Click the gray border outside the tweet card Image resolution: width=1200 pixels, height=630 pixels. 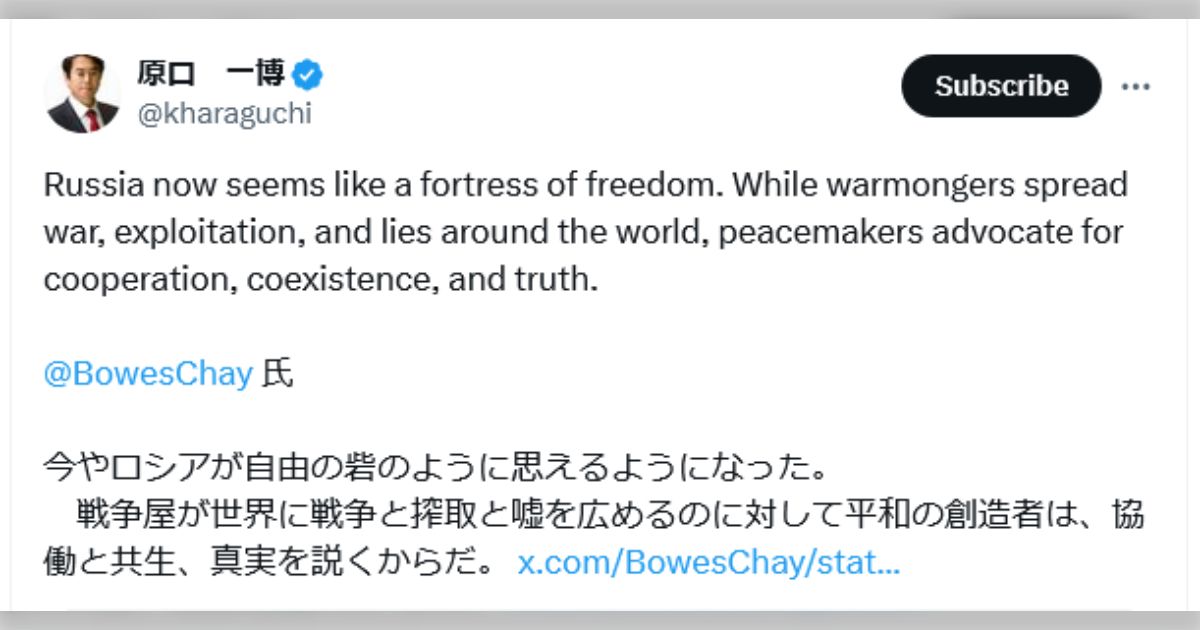click(600, 620)
